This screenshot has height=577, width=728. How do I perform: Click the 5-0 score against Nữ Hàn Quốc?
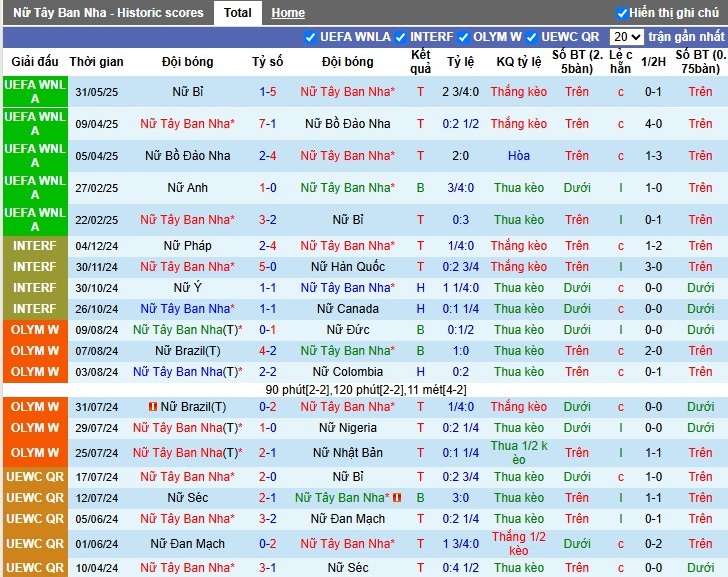[267, 267]
